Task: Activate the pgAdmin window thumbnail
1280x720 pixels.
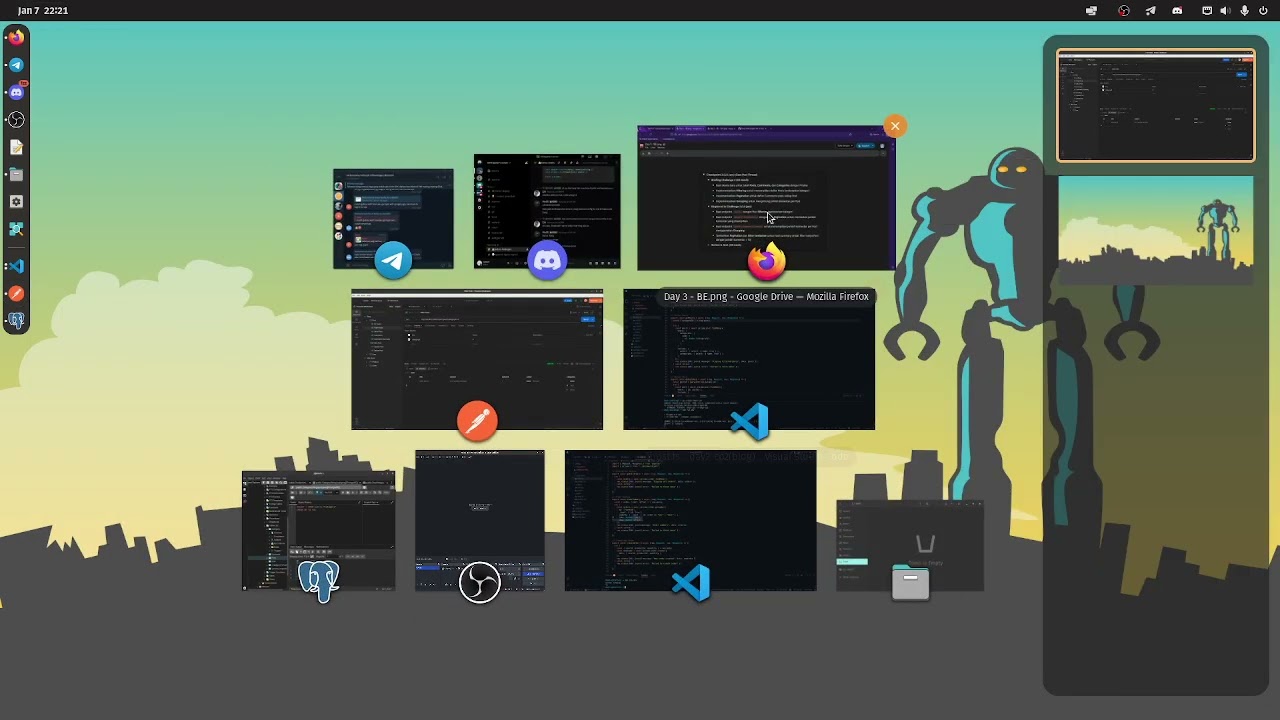Action: click(319, 530)
